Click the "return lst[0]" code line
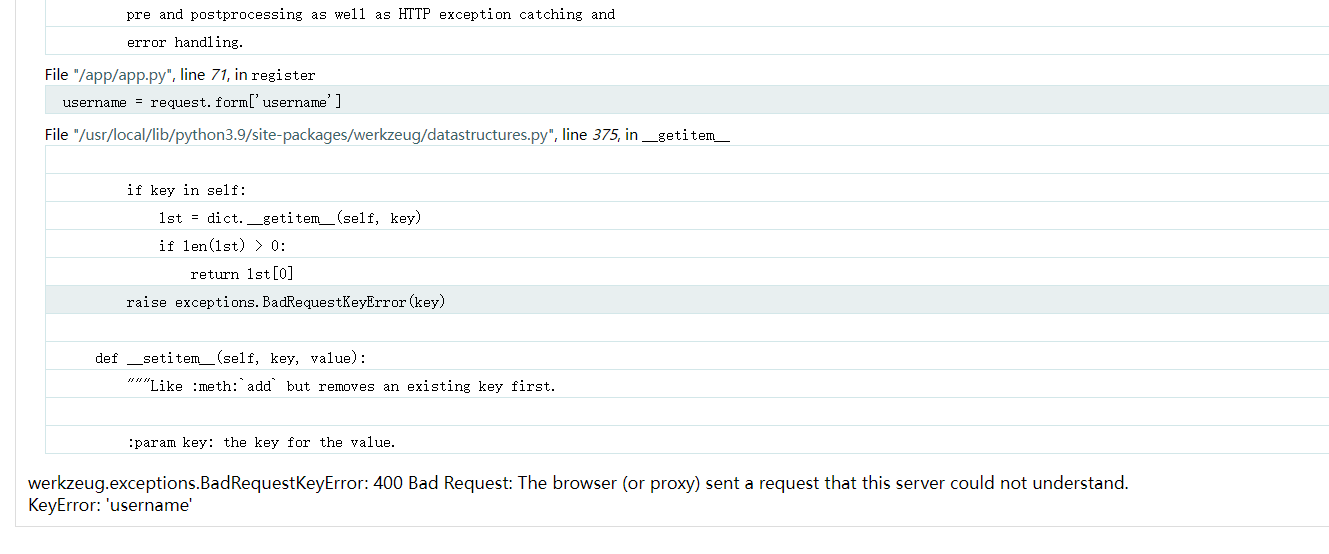This screenshot has height=554, width=1329. 242,274
